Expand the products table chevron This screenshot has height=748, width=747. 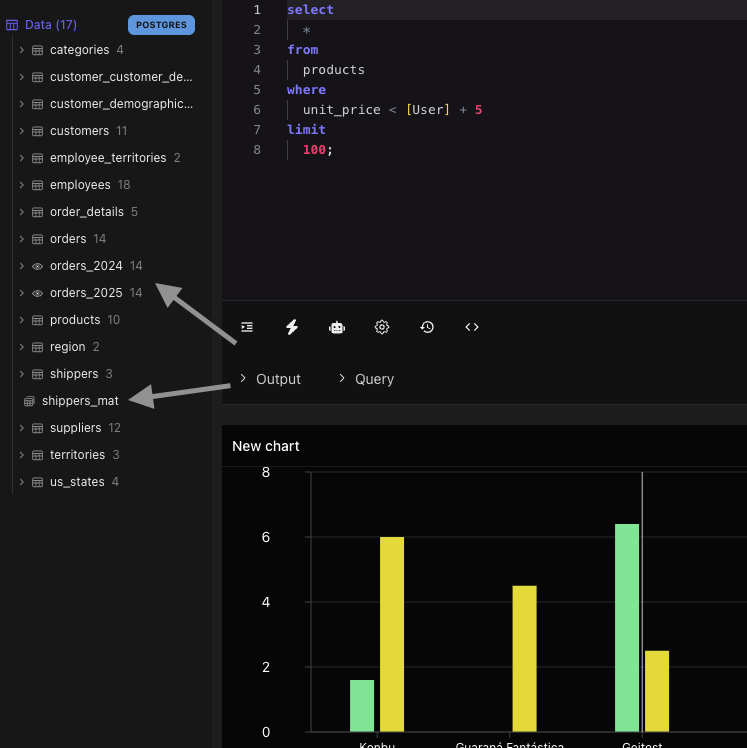[x=21, y=320]
